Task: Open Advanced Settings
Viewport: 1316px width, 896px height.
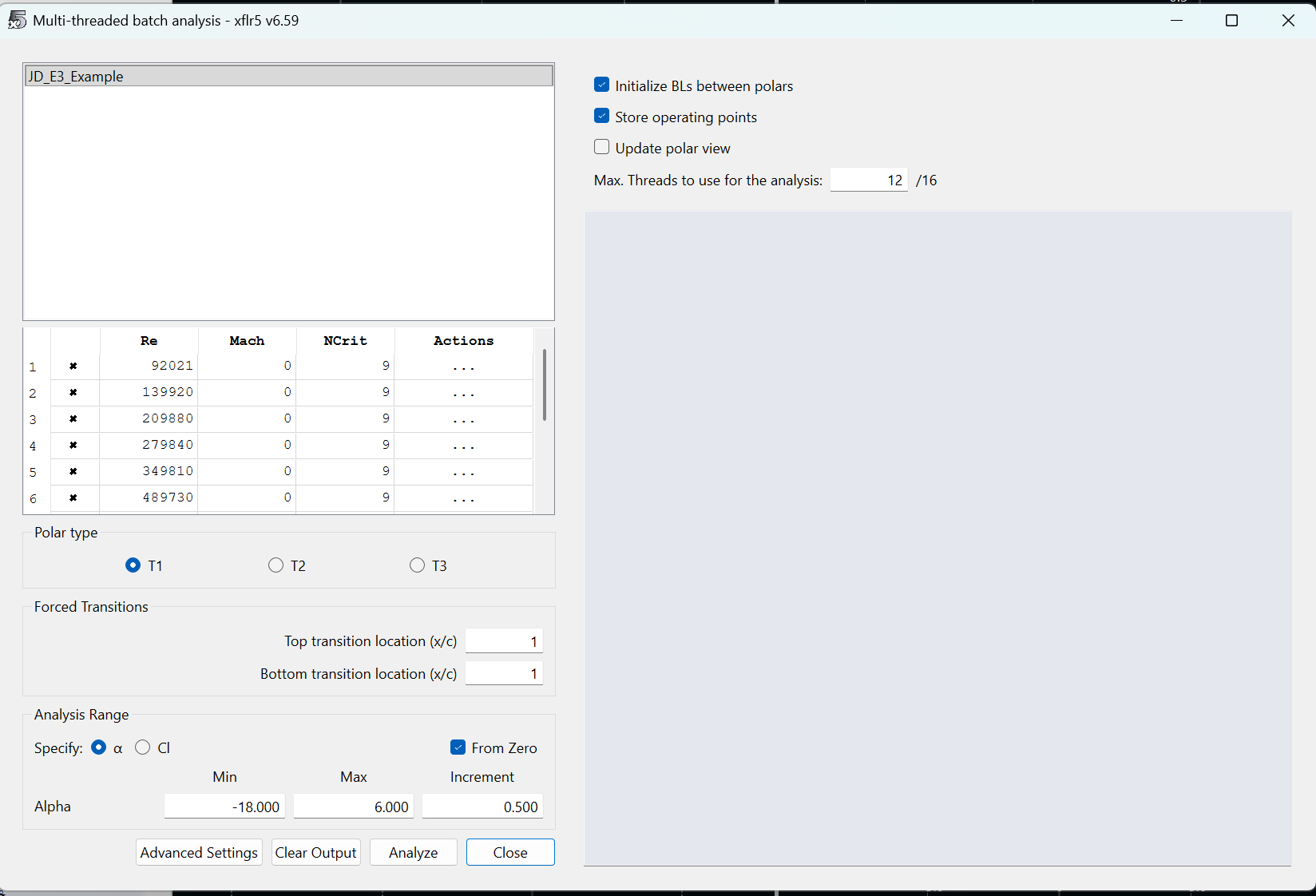Action: pos(199,852)
